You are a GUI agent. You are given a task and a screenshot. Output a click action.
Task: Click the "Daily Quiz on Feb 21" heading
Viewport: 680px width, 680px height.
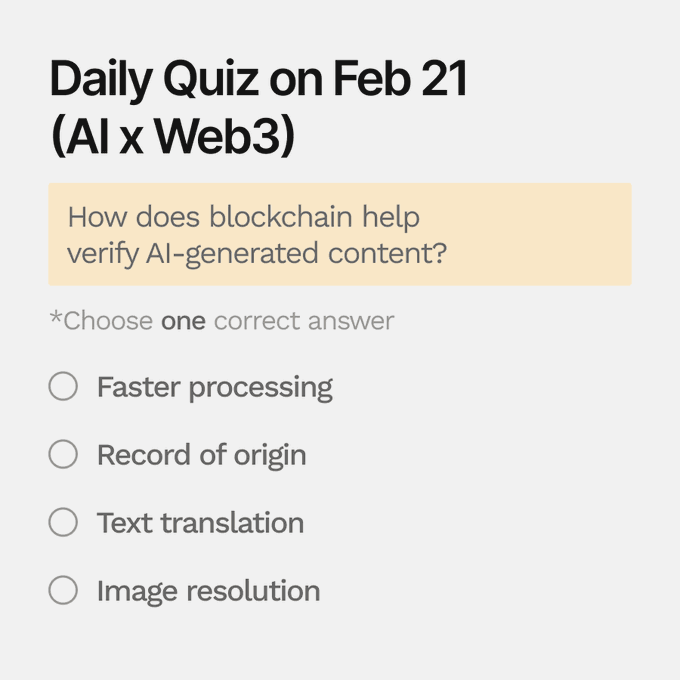[x=258, y=78]
